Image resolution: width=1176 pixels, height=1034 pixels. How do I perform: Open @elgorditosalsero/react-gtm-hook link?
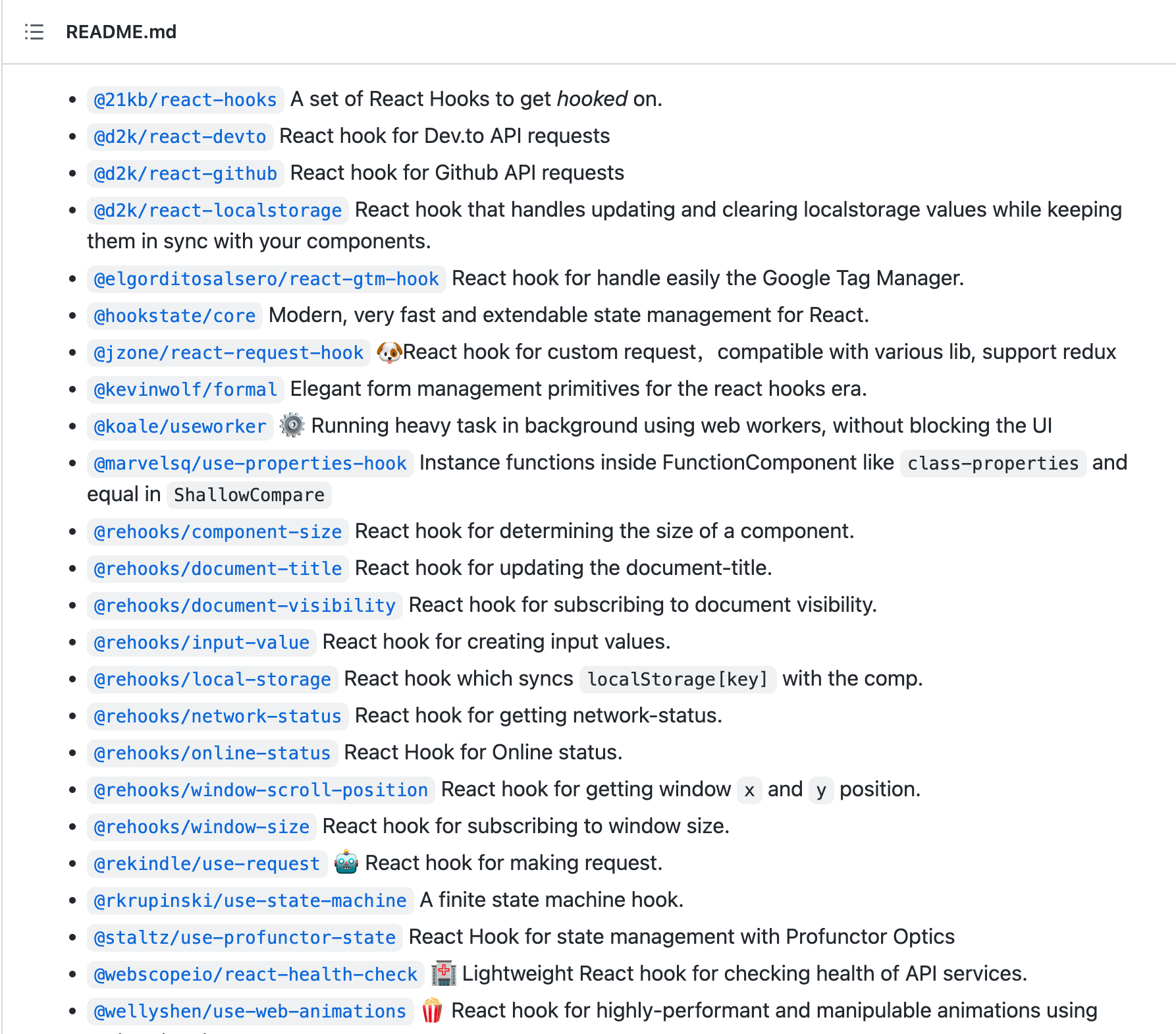[x=266, y=279]
